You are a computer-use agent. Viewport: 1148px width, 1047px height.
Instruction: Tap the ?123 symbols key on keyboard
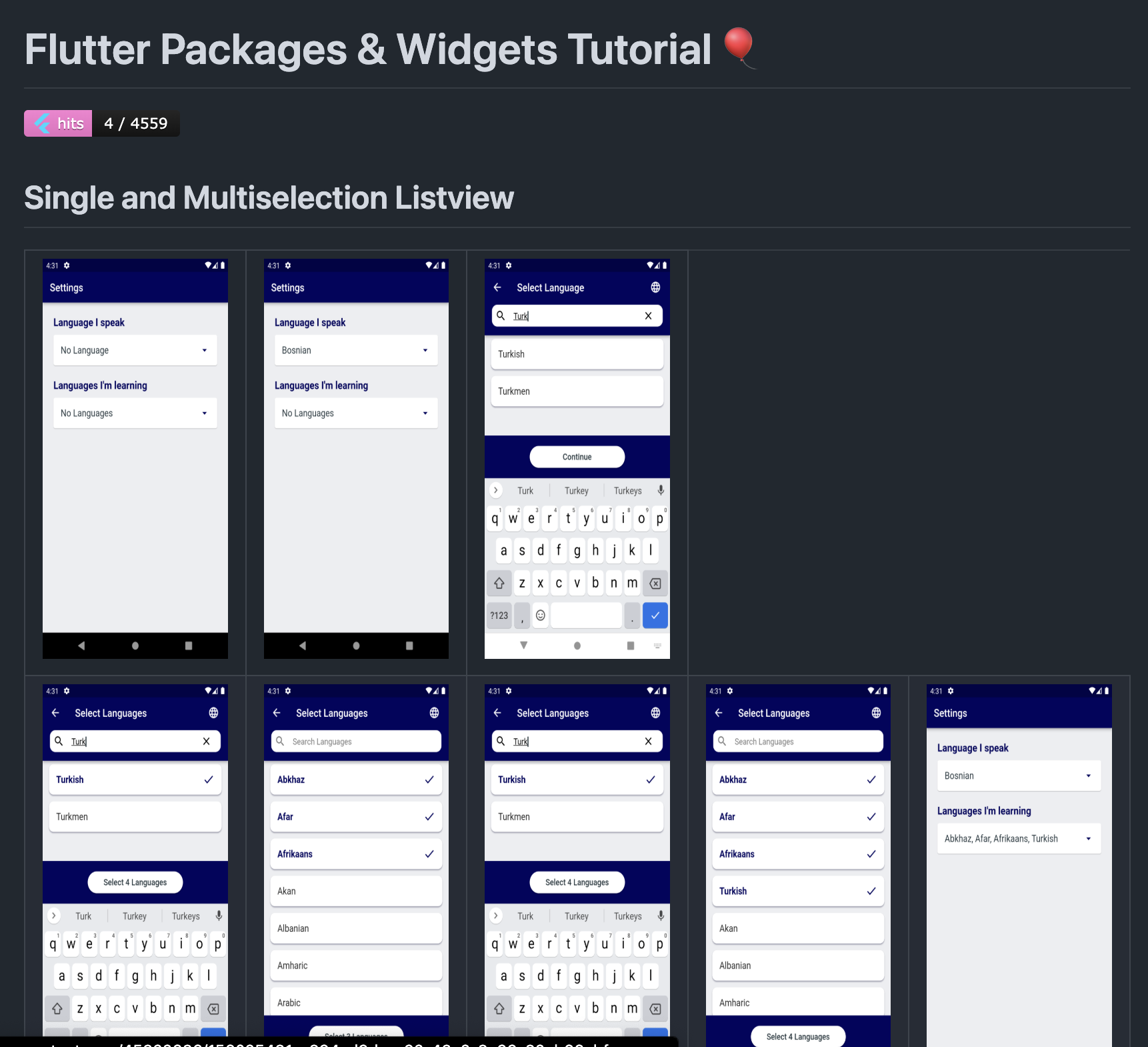(499, 616)
